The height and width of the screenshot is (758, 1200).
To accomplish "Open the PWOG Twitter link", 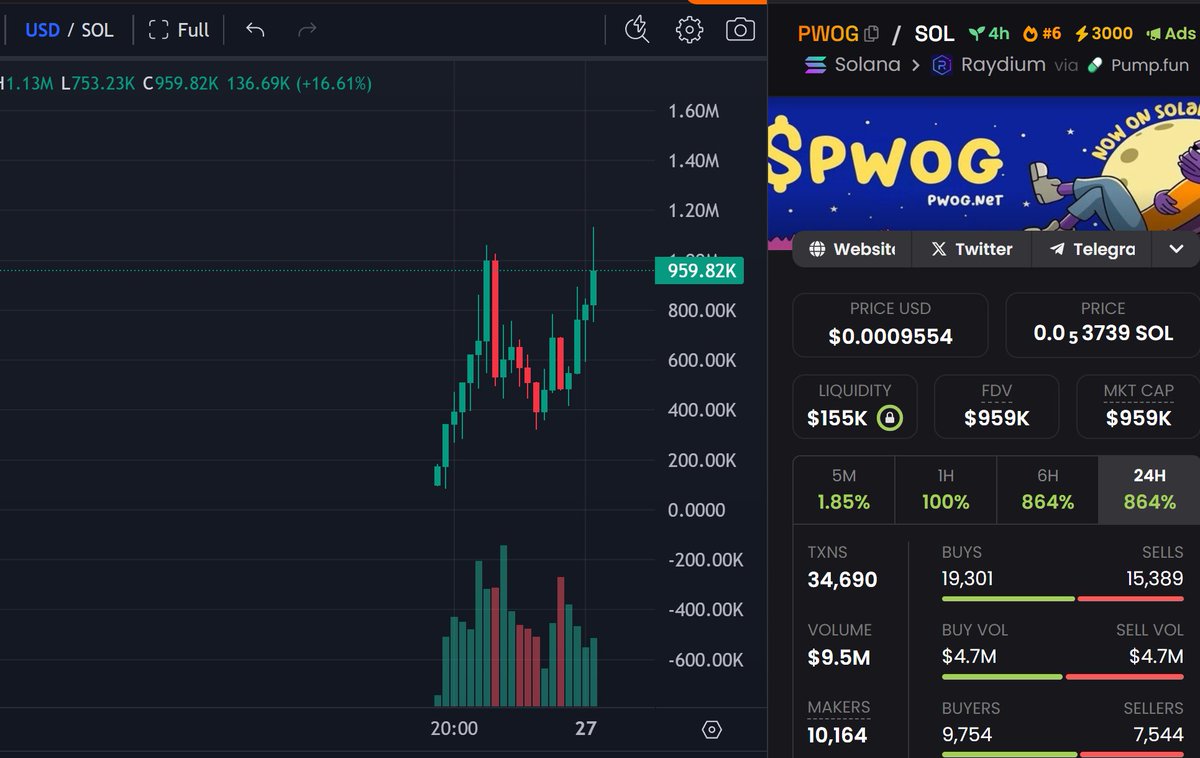I will (x=971, y=249).
